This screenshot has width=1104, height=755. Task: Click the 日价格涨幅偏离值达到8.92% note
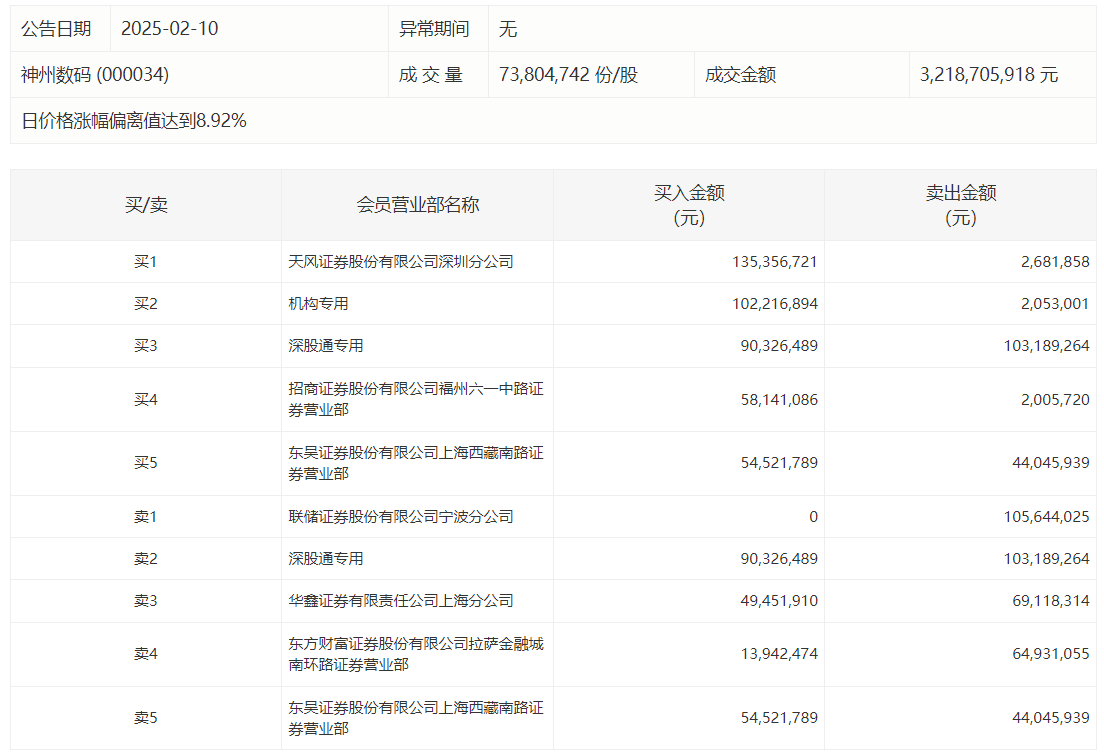(134, 121)
